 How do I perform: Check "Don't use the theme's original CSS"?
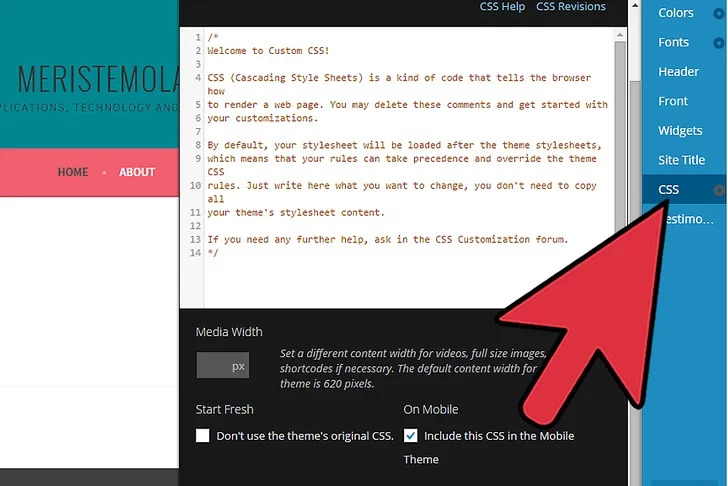tap(203, 435)
